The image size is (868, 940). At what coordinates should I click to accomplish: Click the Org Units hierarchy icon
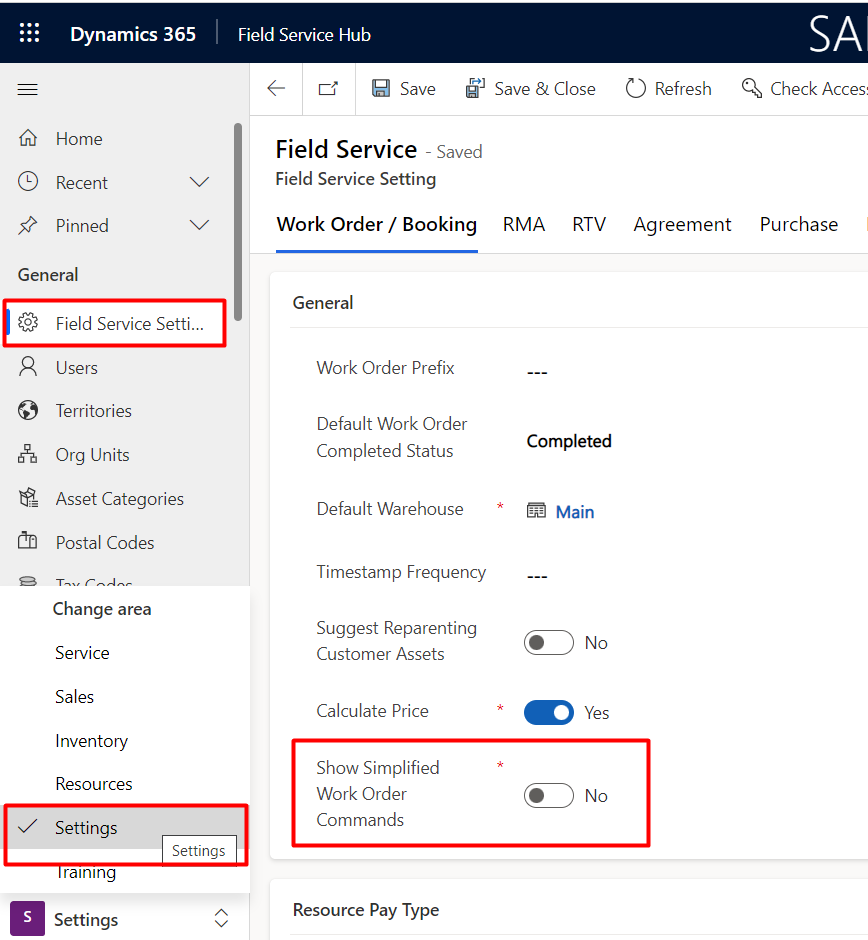28,454
